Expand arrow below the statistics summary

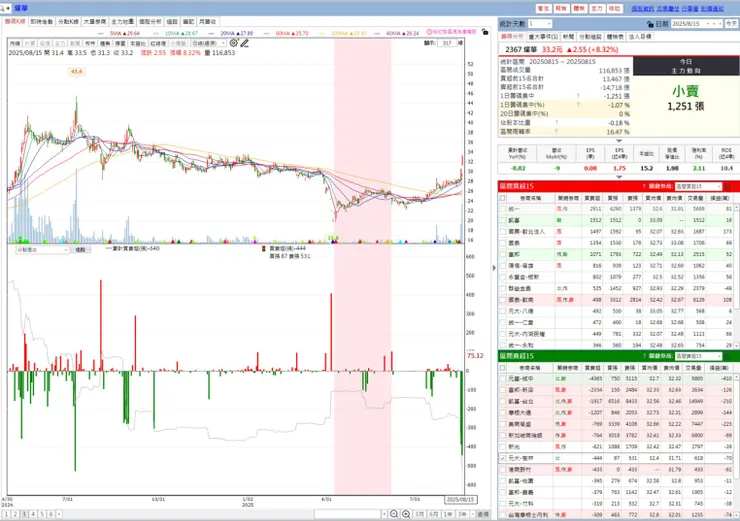(619, 141)
